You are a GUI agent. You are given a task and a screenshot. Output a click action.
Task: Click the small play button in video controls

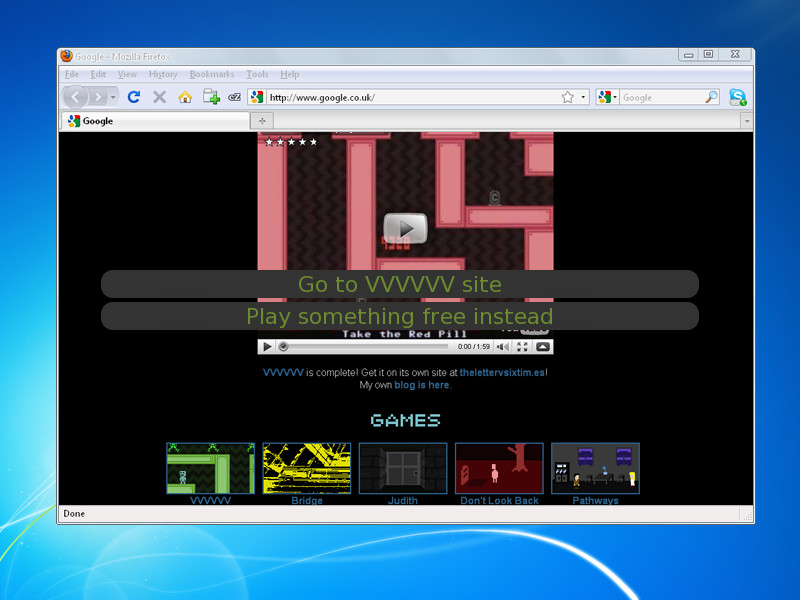(x=267, y=347)
